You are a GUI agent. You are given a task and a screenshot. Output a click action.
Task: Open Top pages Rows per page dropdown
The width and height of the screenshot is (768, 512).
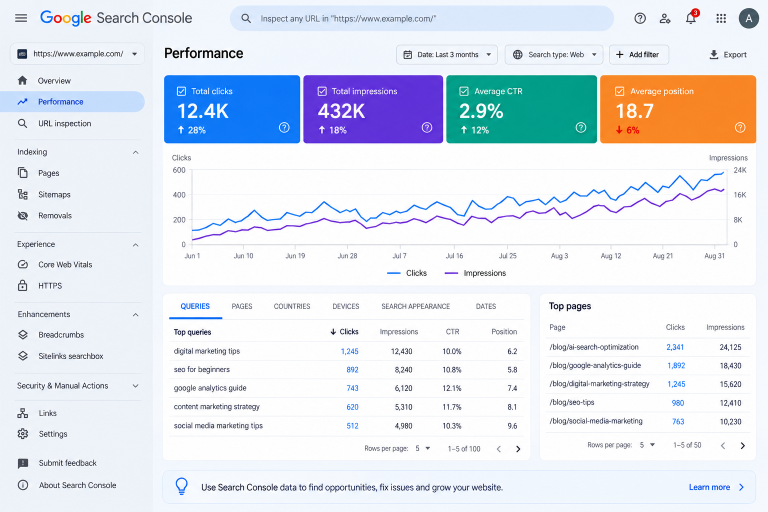click(x=647, y=445)
